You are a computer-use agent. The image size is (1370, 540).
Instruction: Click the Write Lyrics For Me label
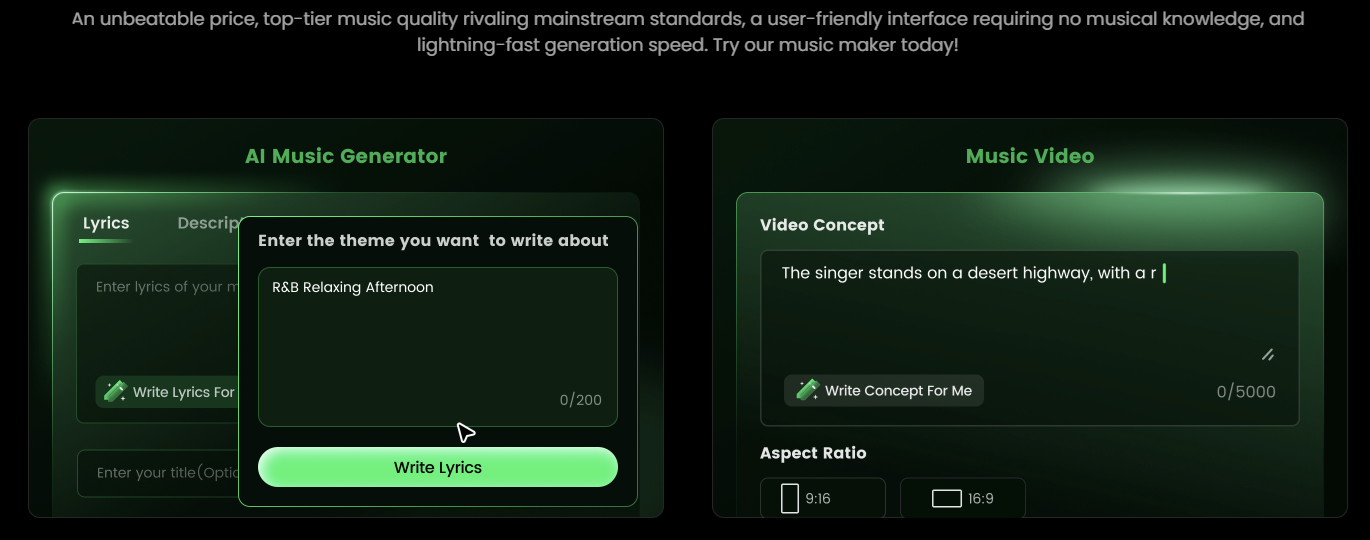tap(183, 392)
